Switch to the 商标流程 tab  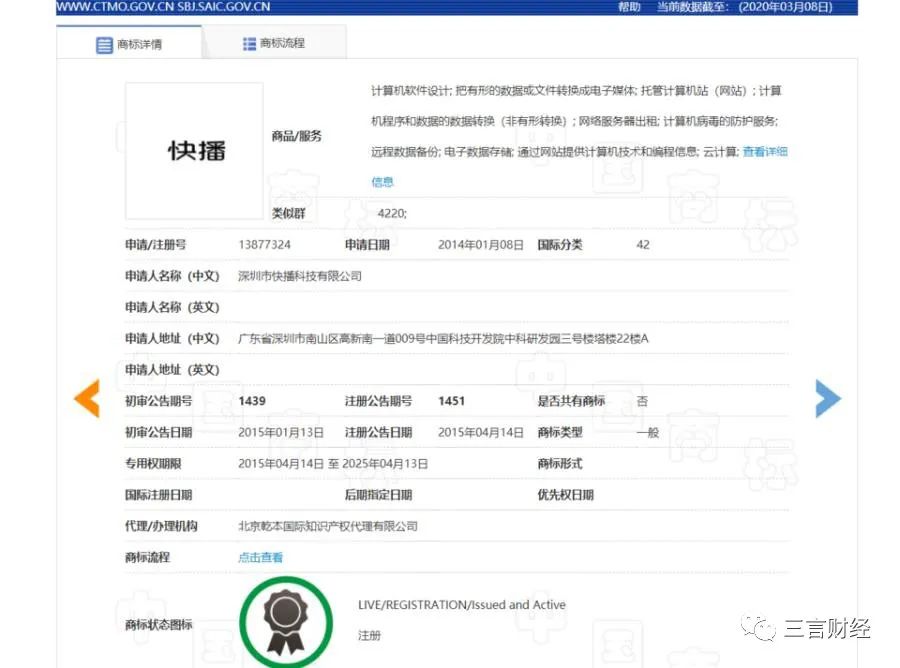[x=281, y=43]
